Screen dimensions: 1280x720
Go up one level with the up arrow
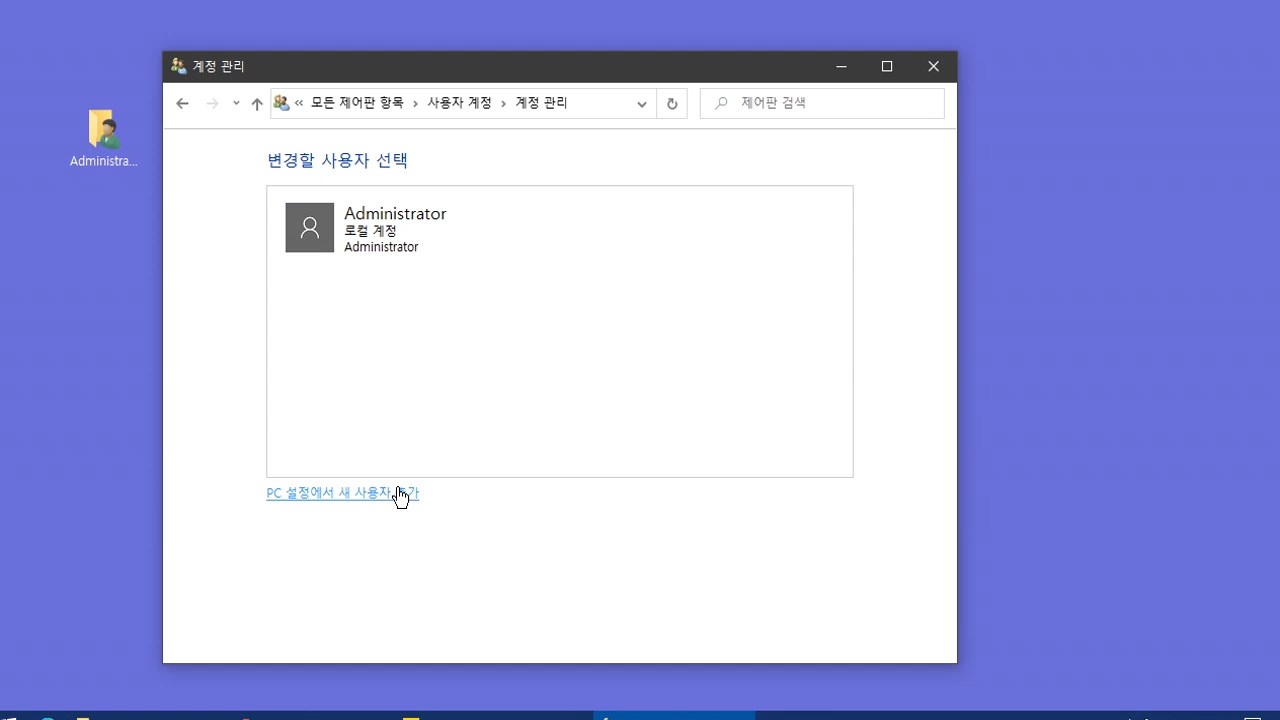click(x=257, y=104)
